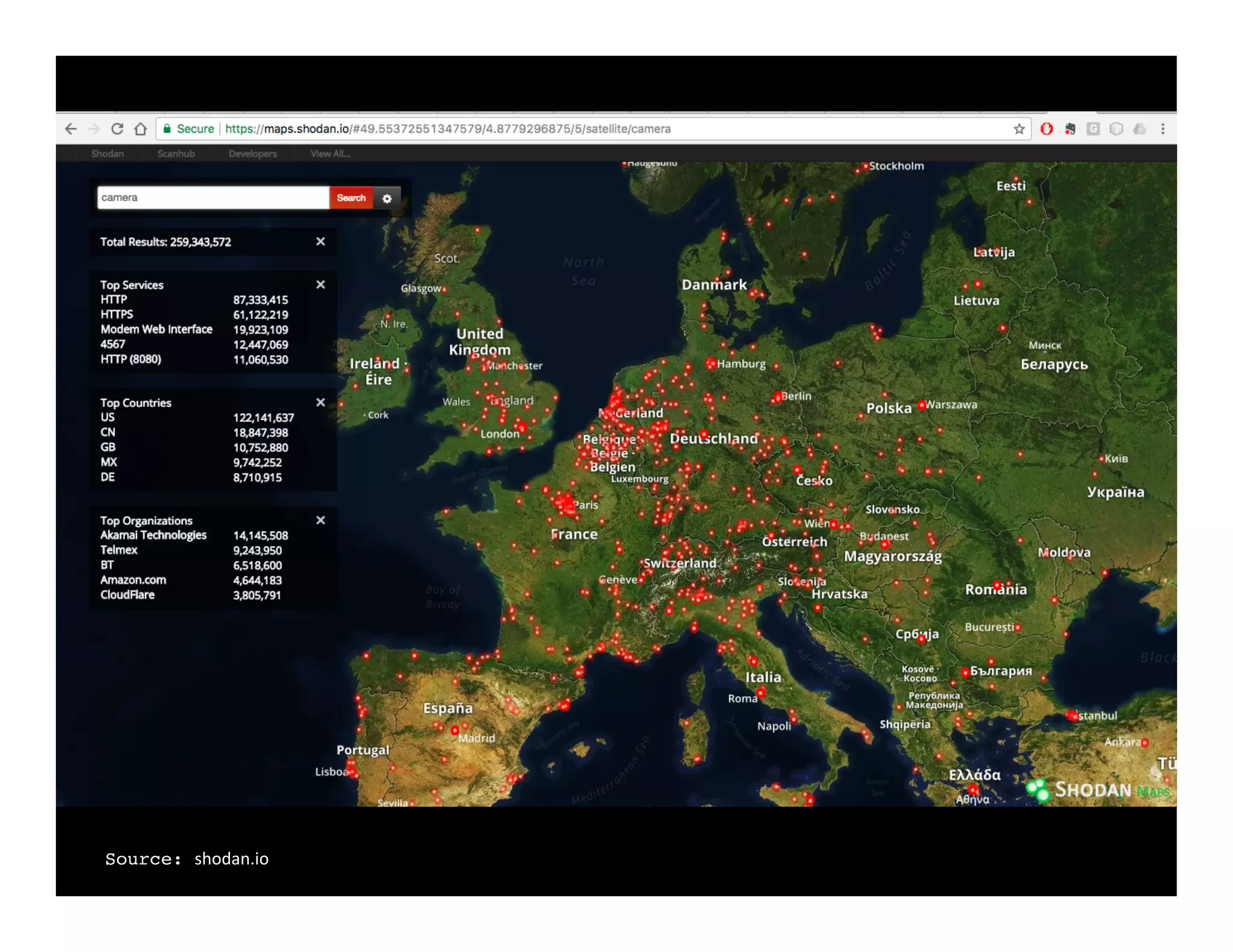Image resolution: width=1233 pixels, height=952 pixels.
Task: Focus the camera search input field
Action: [x=213, y=198]
